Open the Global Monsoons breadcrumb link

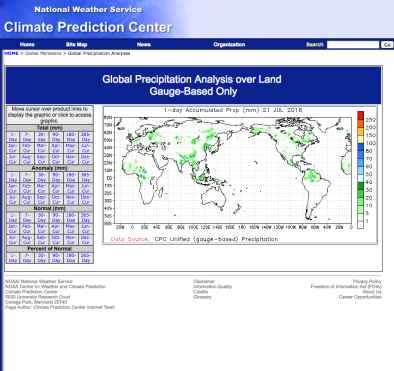tap(43, 53)
